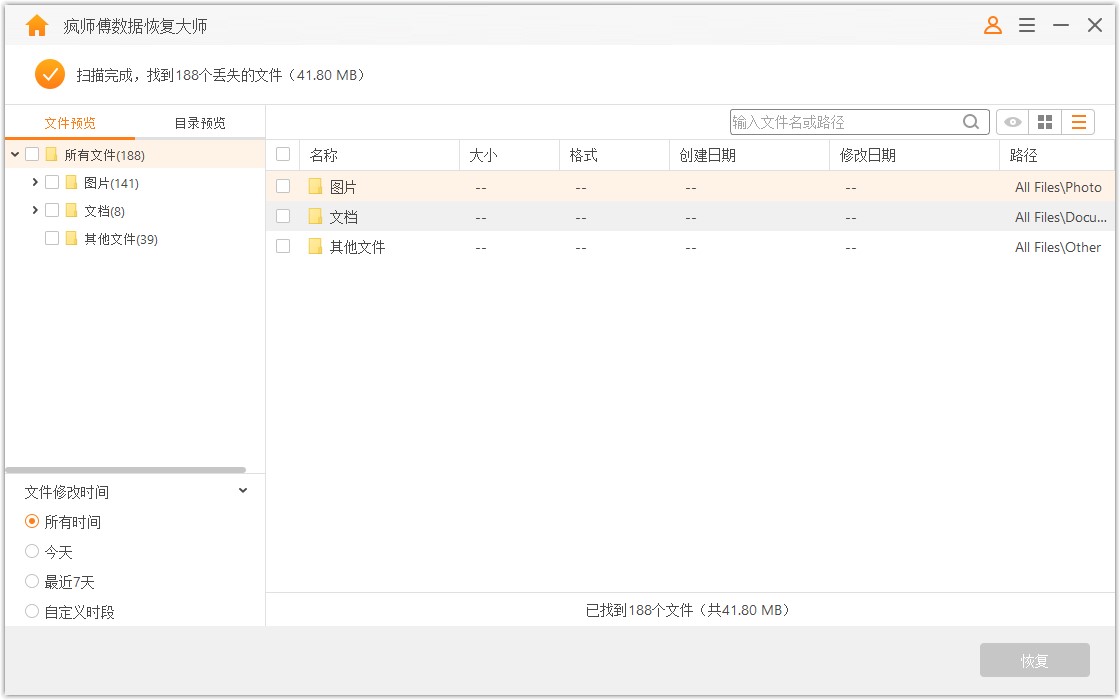1120x700 pixels.
Task: Click path text All Files\Photo
Action: (x=1058, y=187)
